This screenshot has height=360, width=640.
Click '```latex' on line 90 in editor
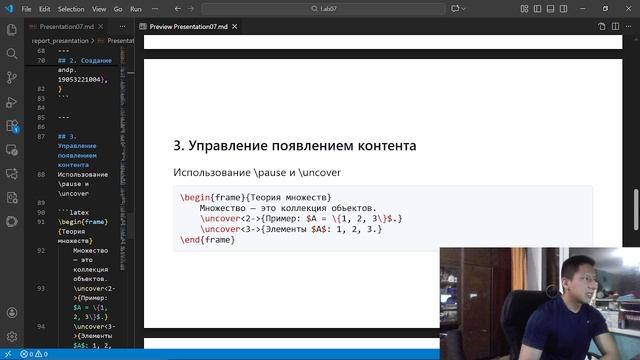(73, 212)
